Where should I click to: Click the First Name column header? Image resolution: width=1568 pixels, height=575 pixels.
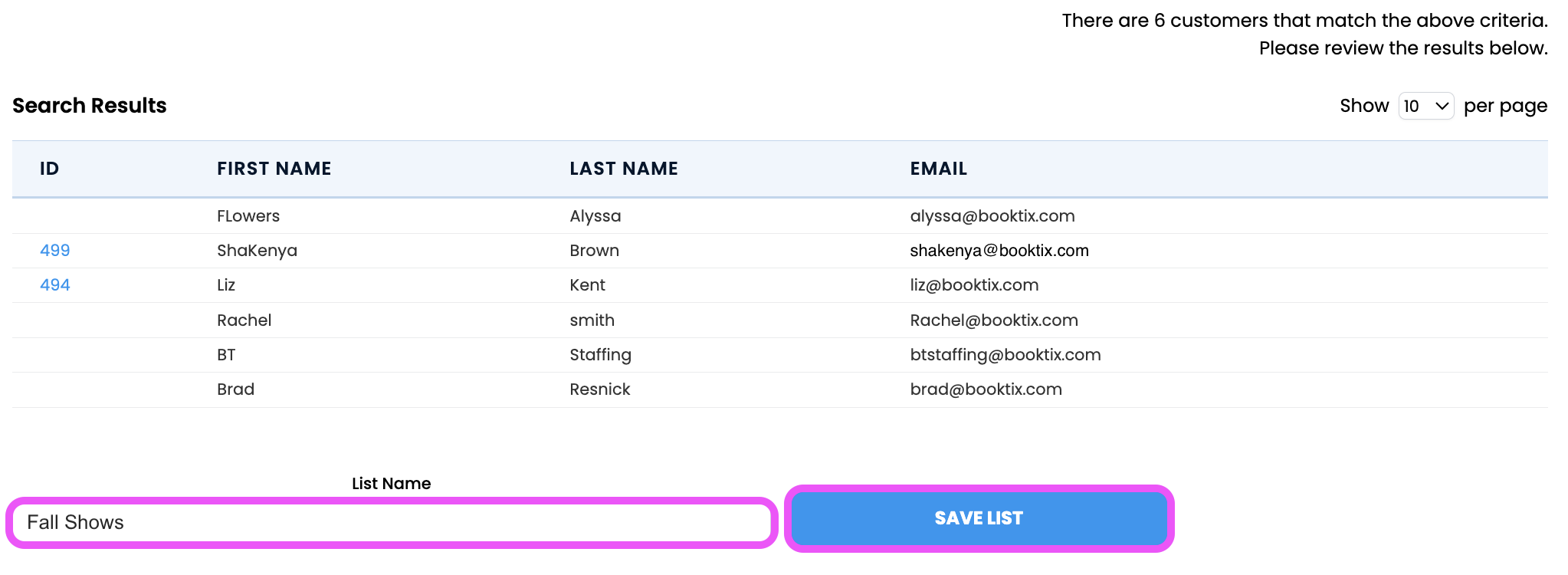click(274, 169)
